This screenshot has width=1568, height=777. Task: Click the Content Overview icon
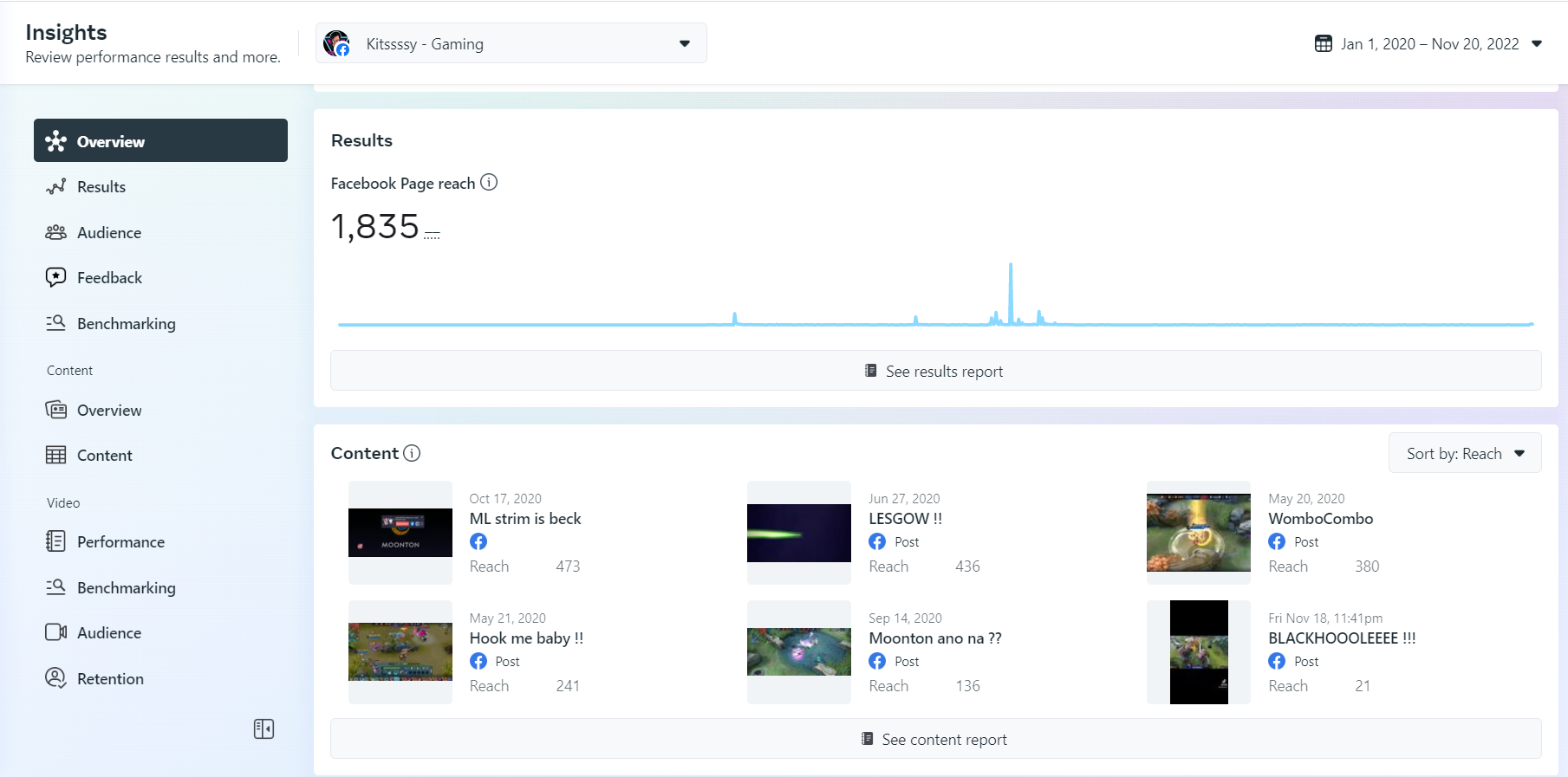[56, 410]
